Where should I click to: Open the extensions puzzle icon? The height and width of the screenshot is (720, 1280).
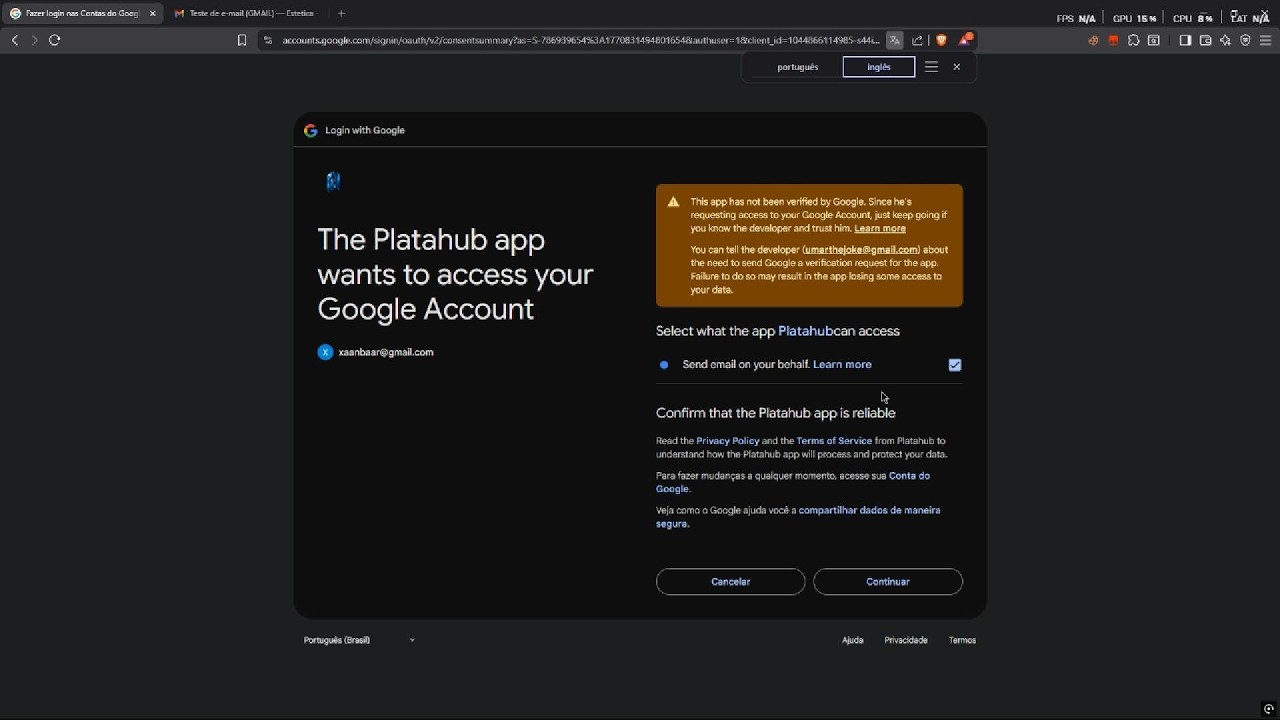pos(1133,40)
